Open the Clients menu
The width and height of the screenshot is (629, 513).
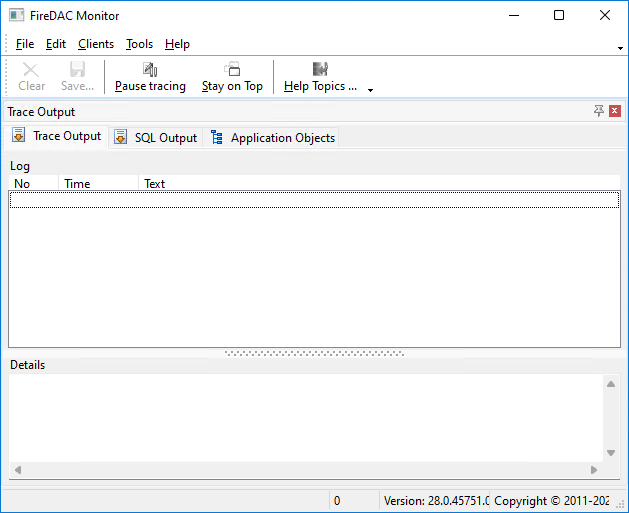(x=96, y=44)
